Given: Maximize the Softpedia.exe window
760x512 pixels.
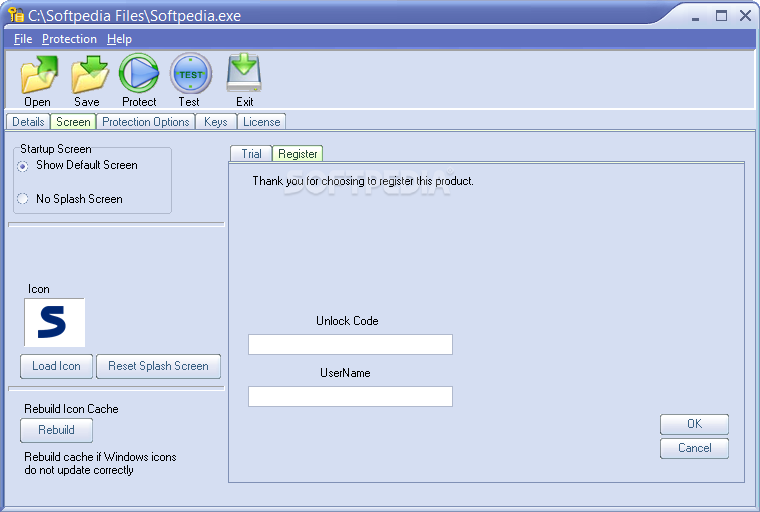Looking at the screenshot, I should coord(721,16).
